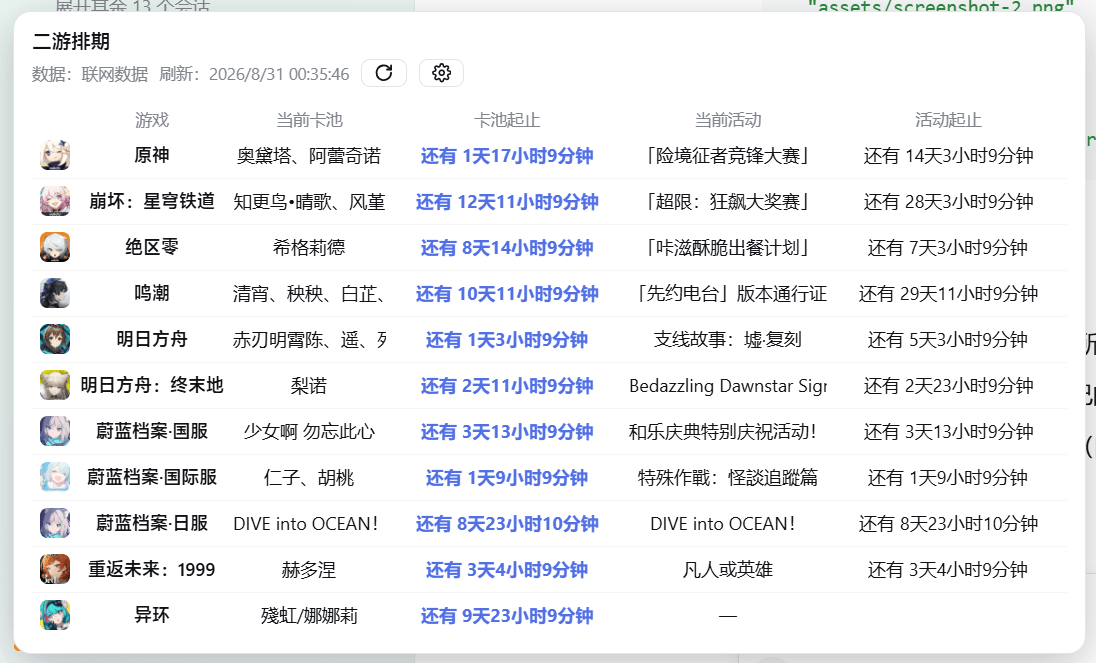This screenshot has height=663, width=1096.
Task: Click the 当前活动 column header
Action: pos(728,120)
